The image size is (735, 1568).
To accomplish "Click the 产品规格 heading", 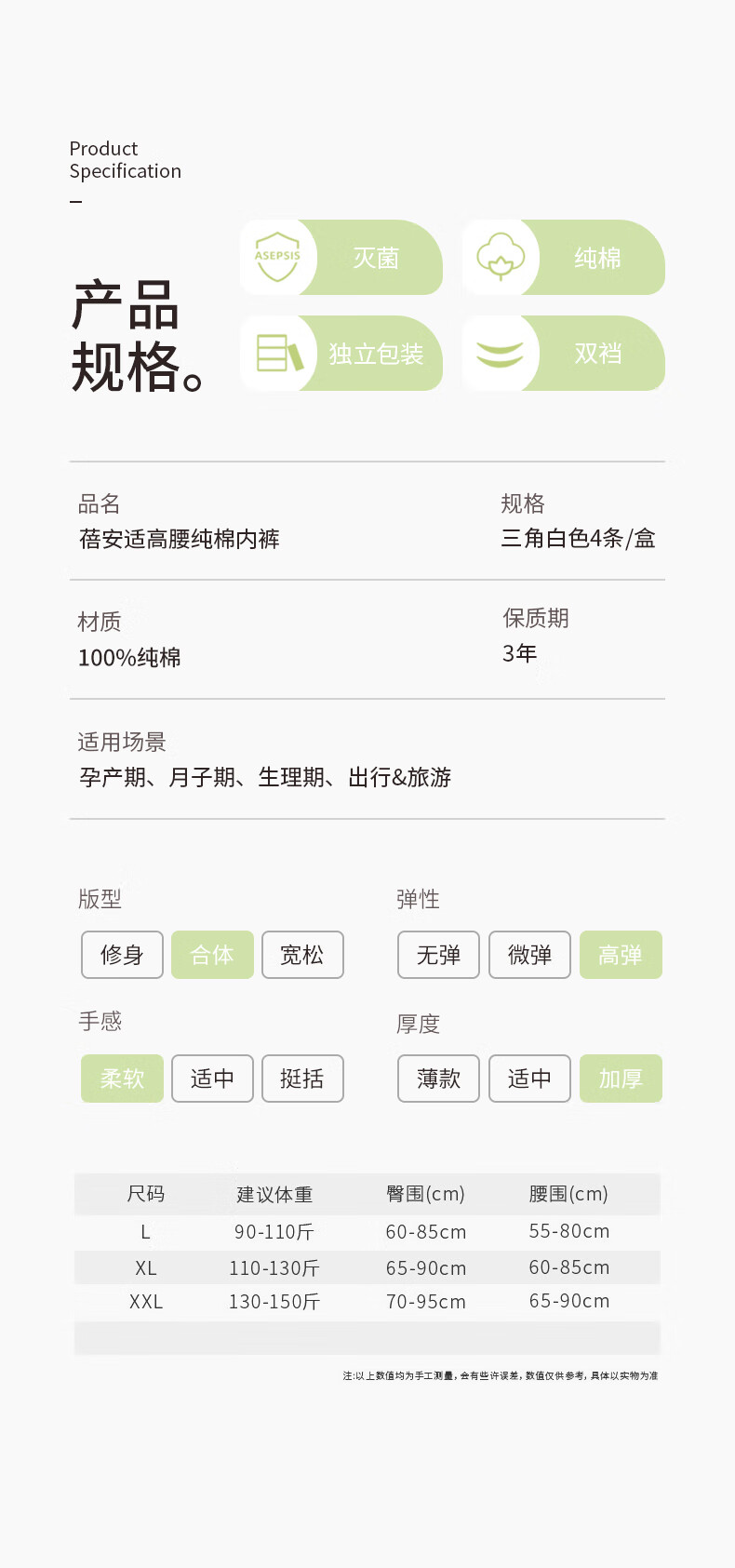I will tap(135, 336).
